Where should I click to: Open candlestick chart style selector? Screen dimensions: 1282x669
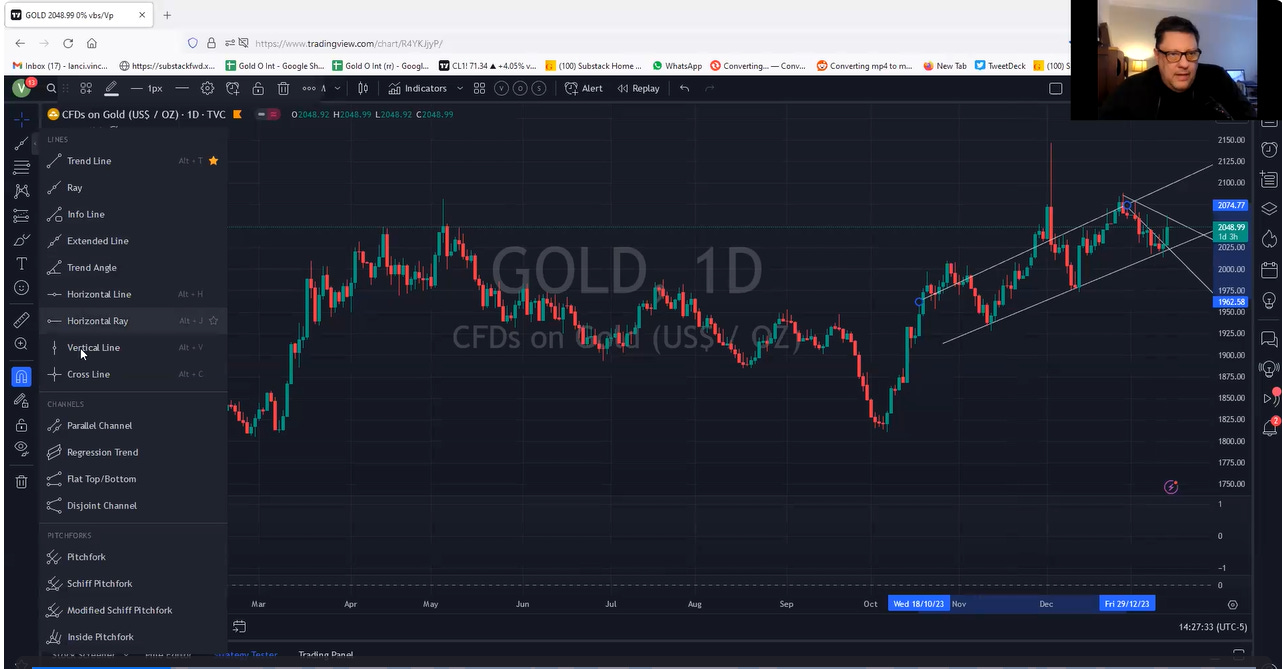[362, 88]
